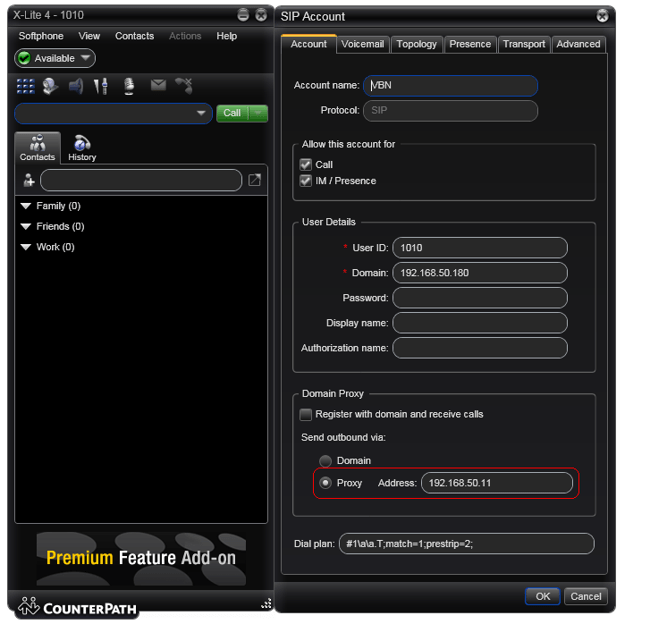Open voicemail envelope icon
Screen dimensions: 650x624
coord(158,85)
